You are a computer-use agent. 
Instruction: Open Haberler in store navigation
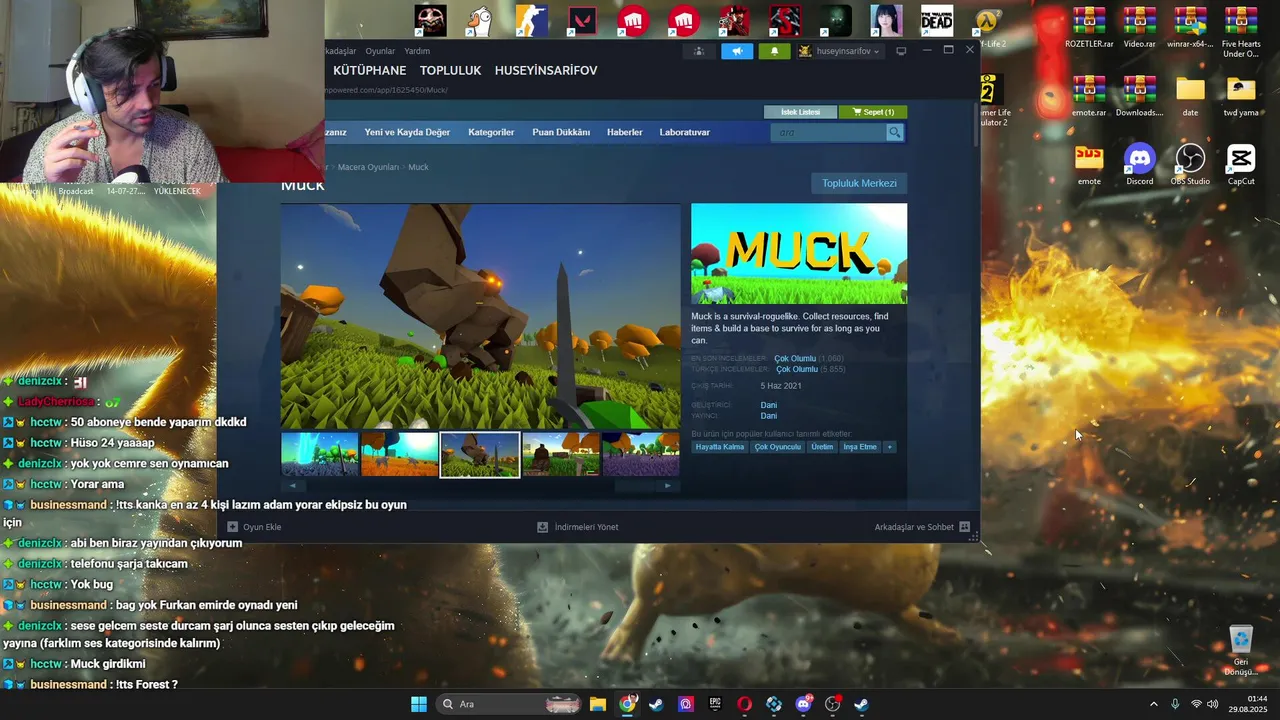[x=625, y=132]
